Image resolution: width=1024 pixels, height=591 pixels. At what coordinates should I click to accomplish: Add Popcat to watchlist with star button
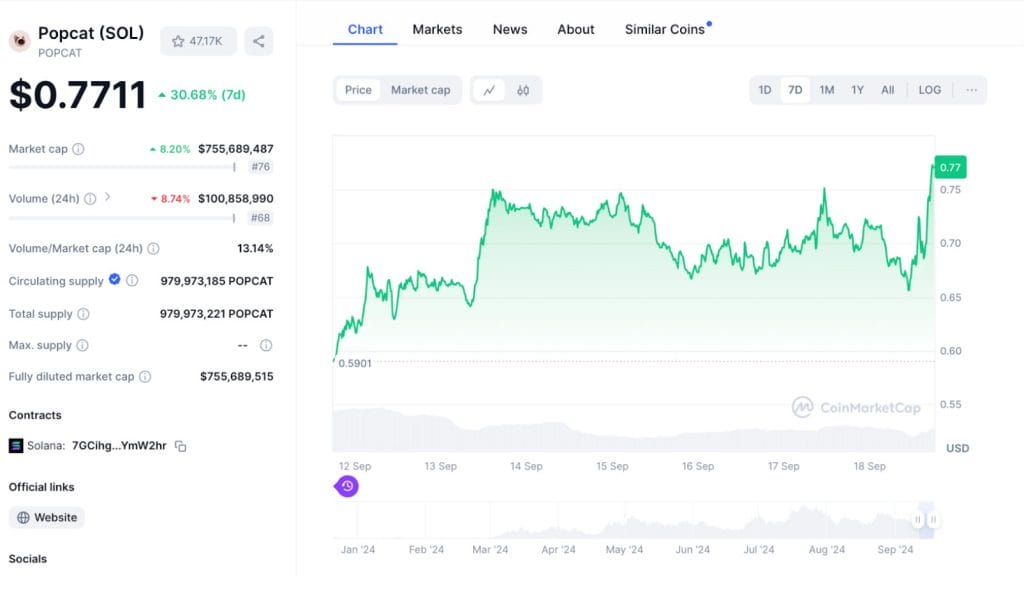point(198,41)
